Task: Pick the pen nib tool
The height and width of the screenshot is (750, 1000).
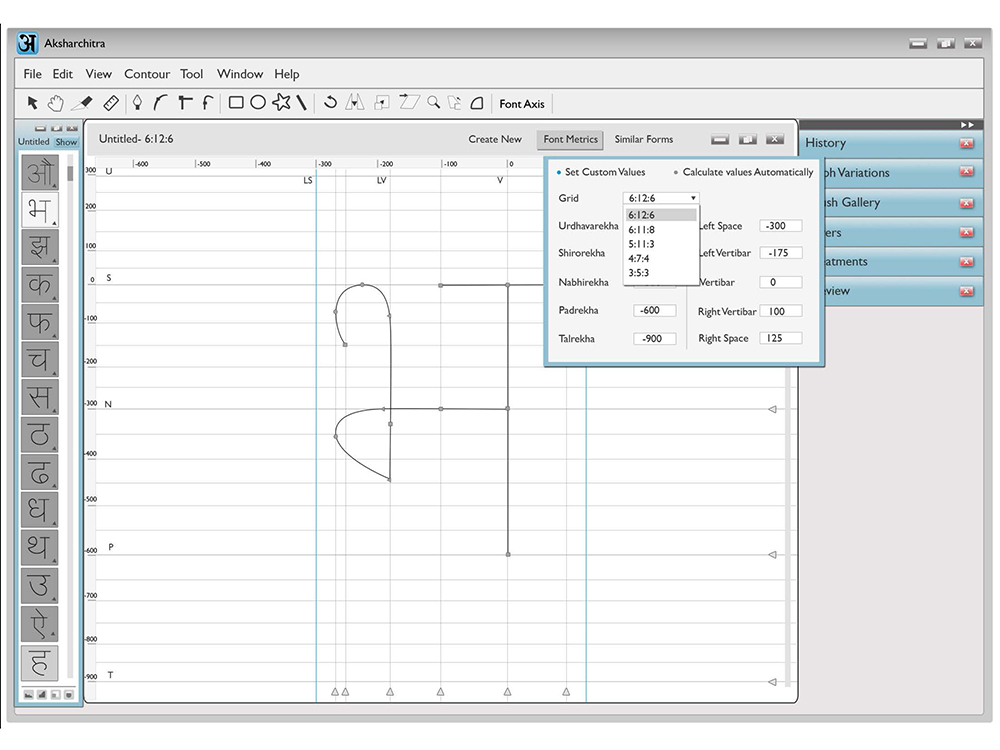Action: tap(137, 103)
